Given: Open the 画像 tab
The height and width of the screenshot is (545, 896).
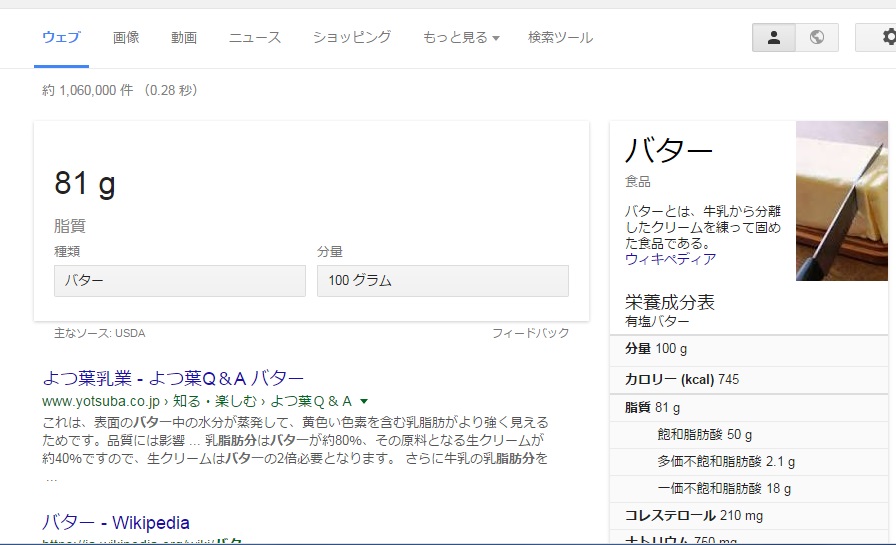Looking at the screenshot, I should click(x=126, y=38).
